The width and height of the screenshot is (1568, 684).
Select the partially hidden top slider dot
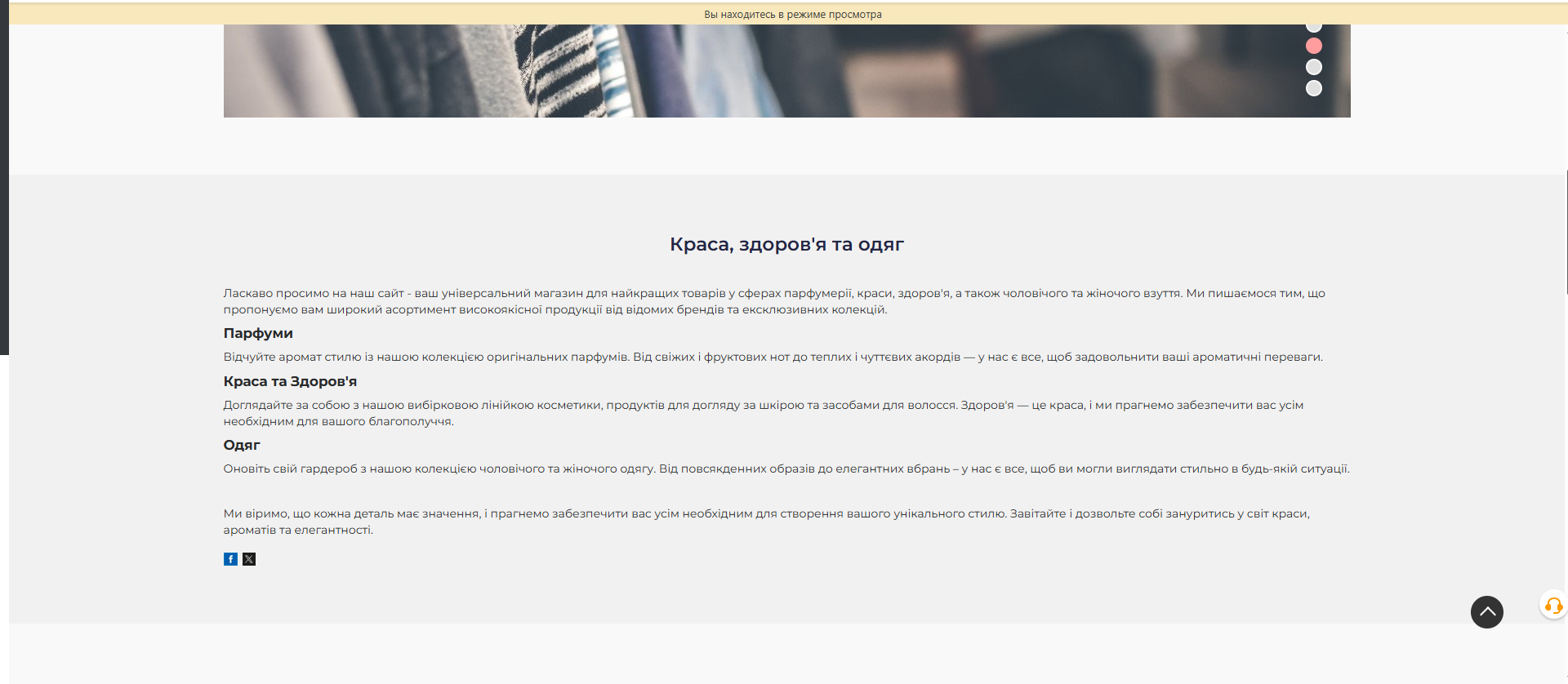(x=1313, y=28)
